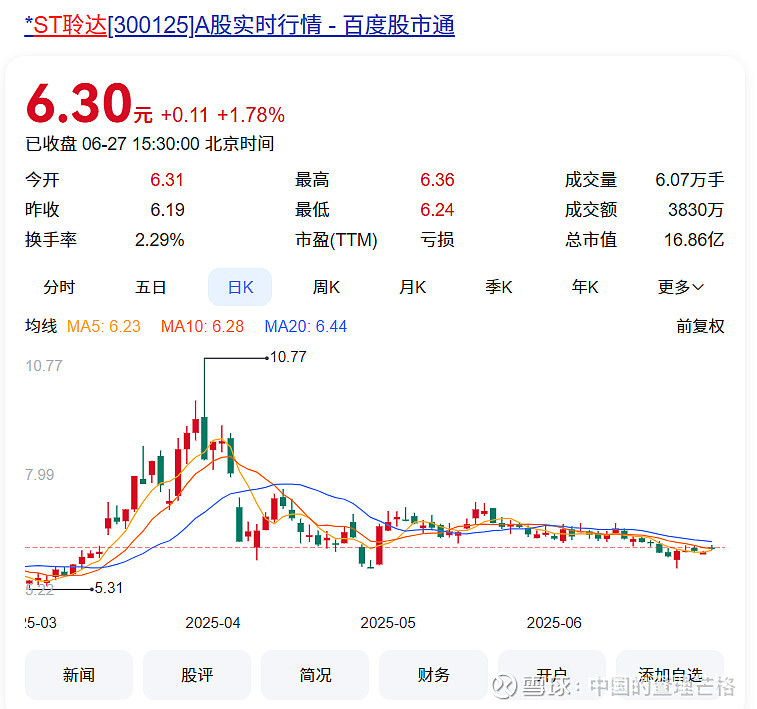Viewport: 757px width, 709px height.
Task: Open the 财务 button
Action: tap(434, 675)
